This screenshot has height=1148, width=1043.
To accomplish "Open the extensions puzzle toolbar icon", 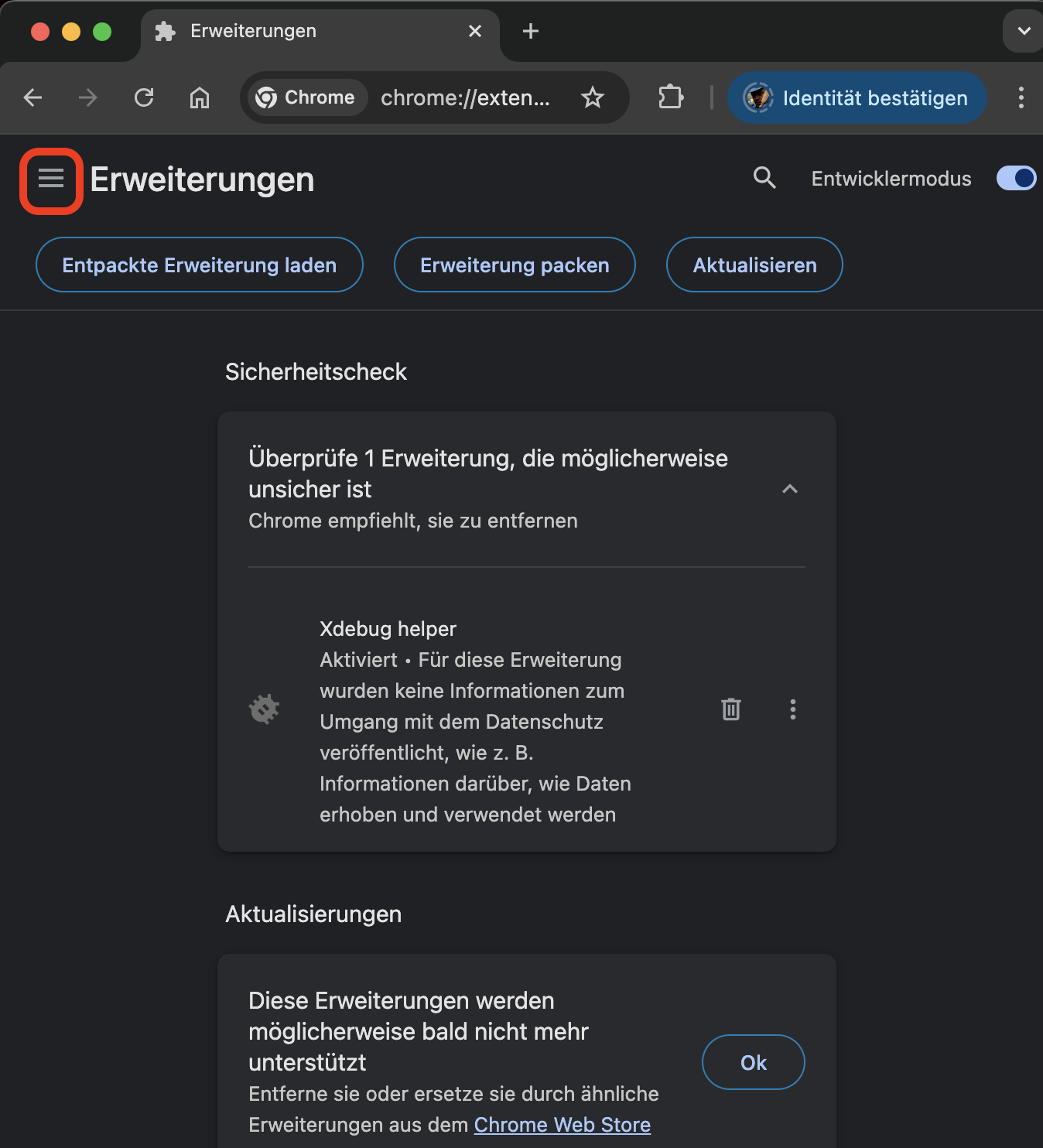I will pyautogui.click(x=670, y=97).
